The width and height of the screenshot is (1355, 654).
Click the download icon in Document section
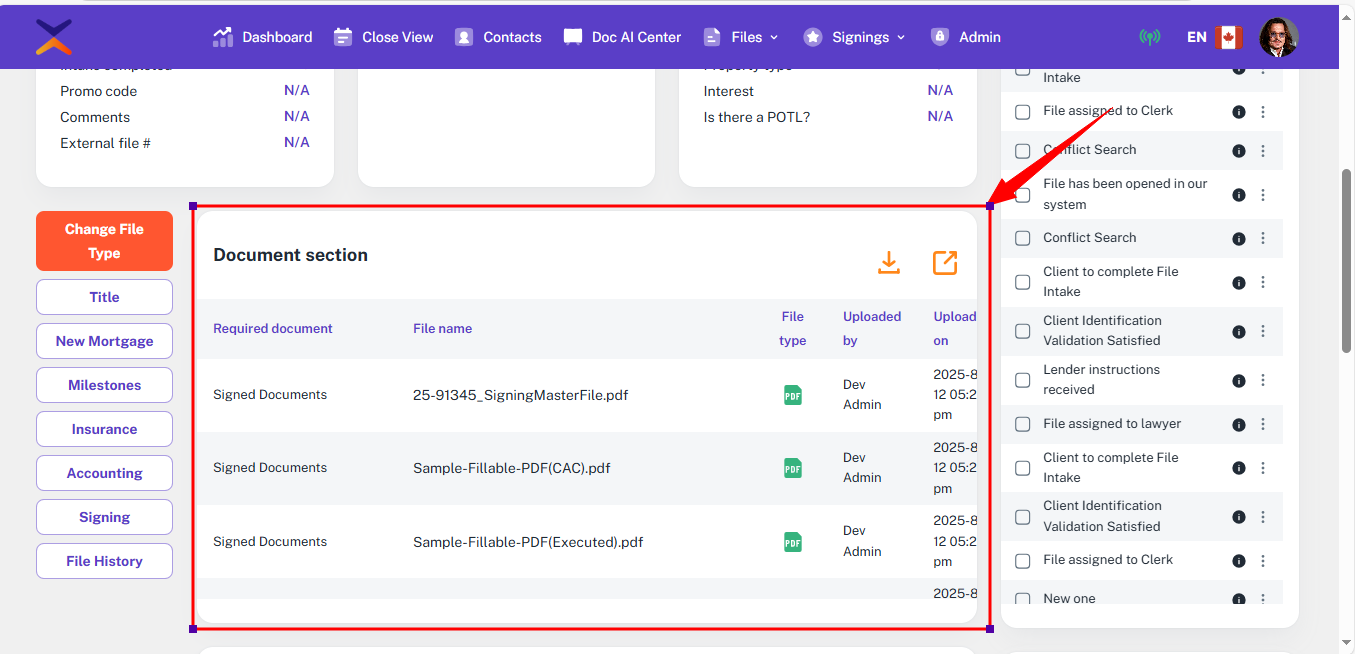click(888, 263)
